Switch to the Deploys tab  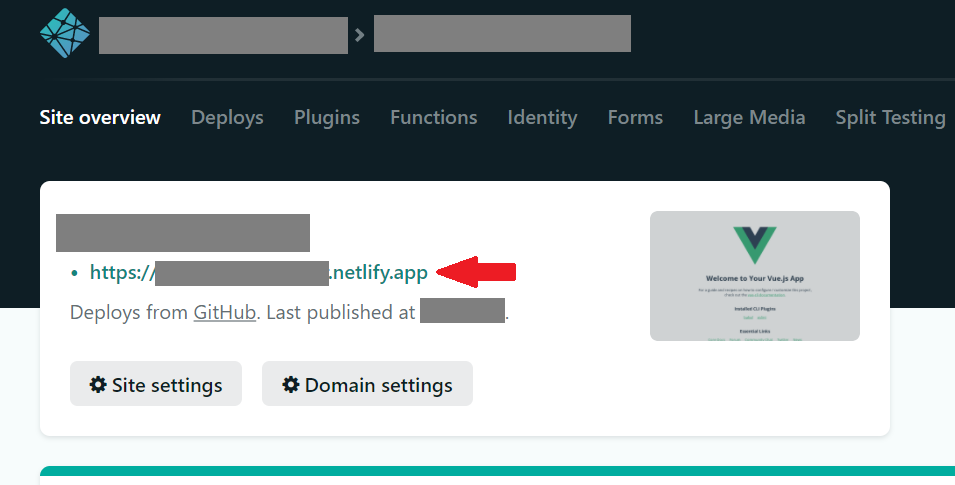pyautogui.click(x=227, y=117)
